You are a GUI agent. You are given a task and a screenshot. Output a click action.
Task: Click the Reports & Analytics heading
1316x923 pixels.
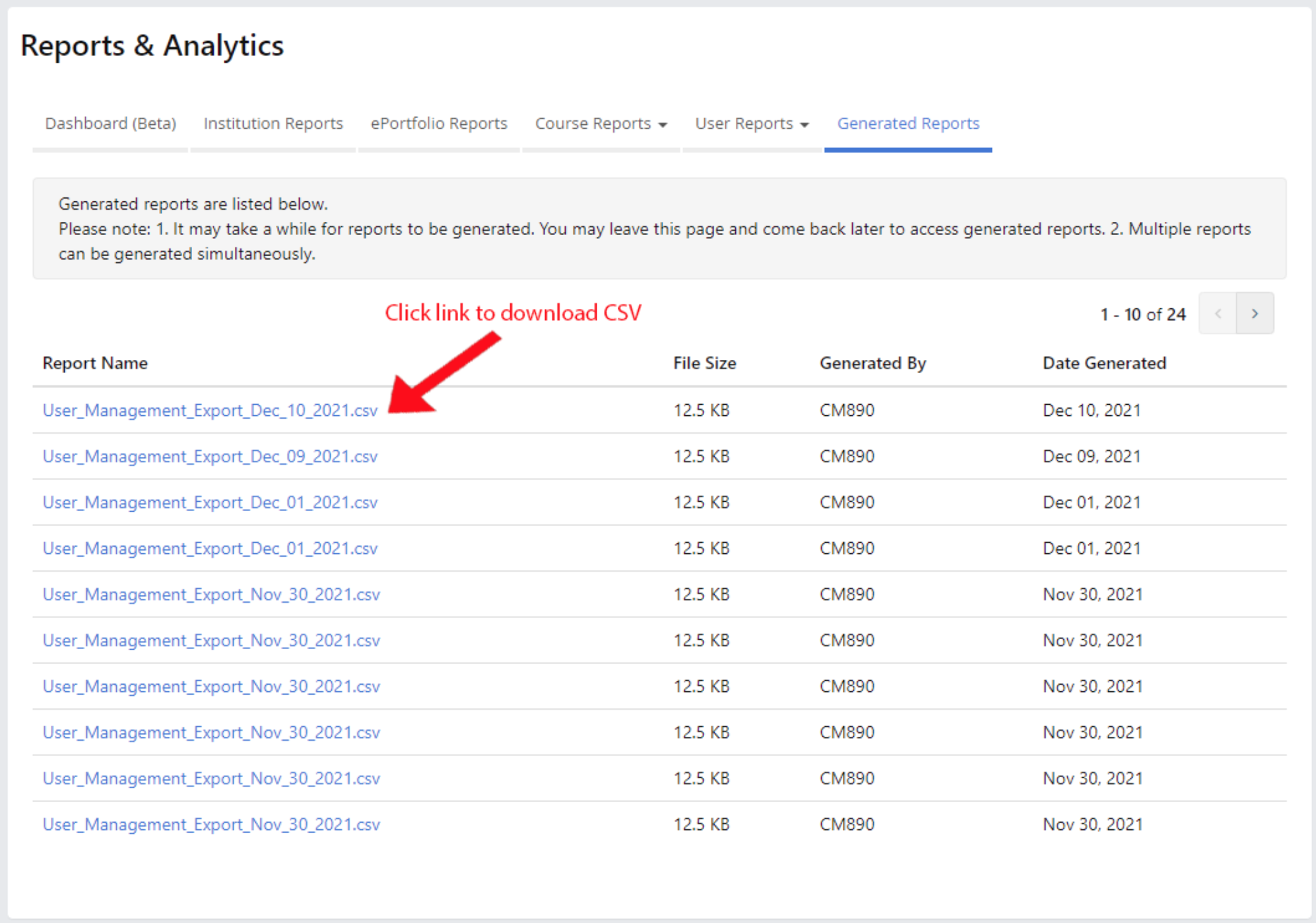coord(152,46)
